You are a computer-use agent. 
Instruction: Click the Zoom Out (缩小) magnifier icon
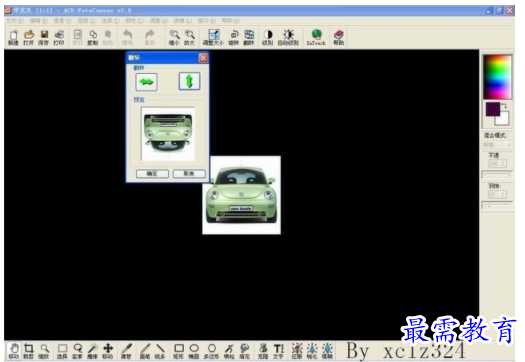click(174, 38)
